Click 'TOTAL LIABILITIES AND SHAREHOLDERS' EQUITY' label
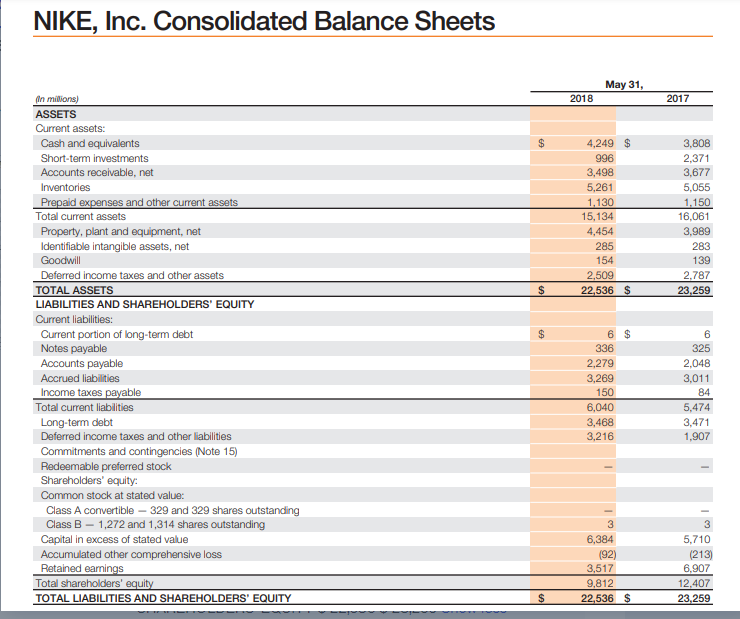The height and width of the screenshot is (619, 740). [163, 598]
